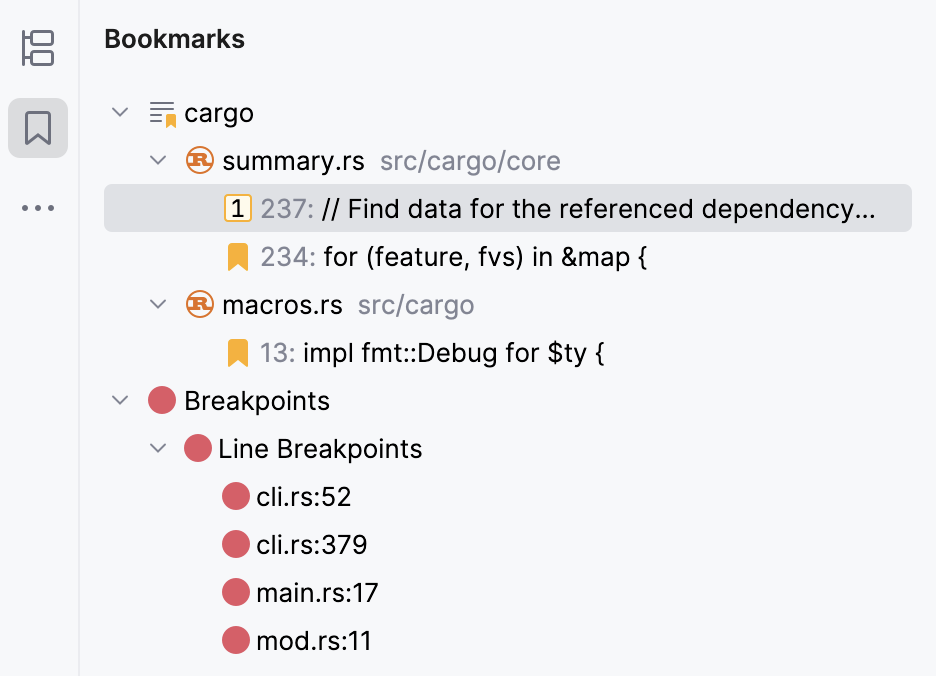Screen dimensions: 936x676
Task: Click the More options ellipsis icon in sidebar
Action: click(x=37, y=207)
